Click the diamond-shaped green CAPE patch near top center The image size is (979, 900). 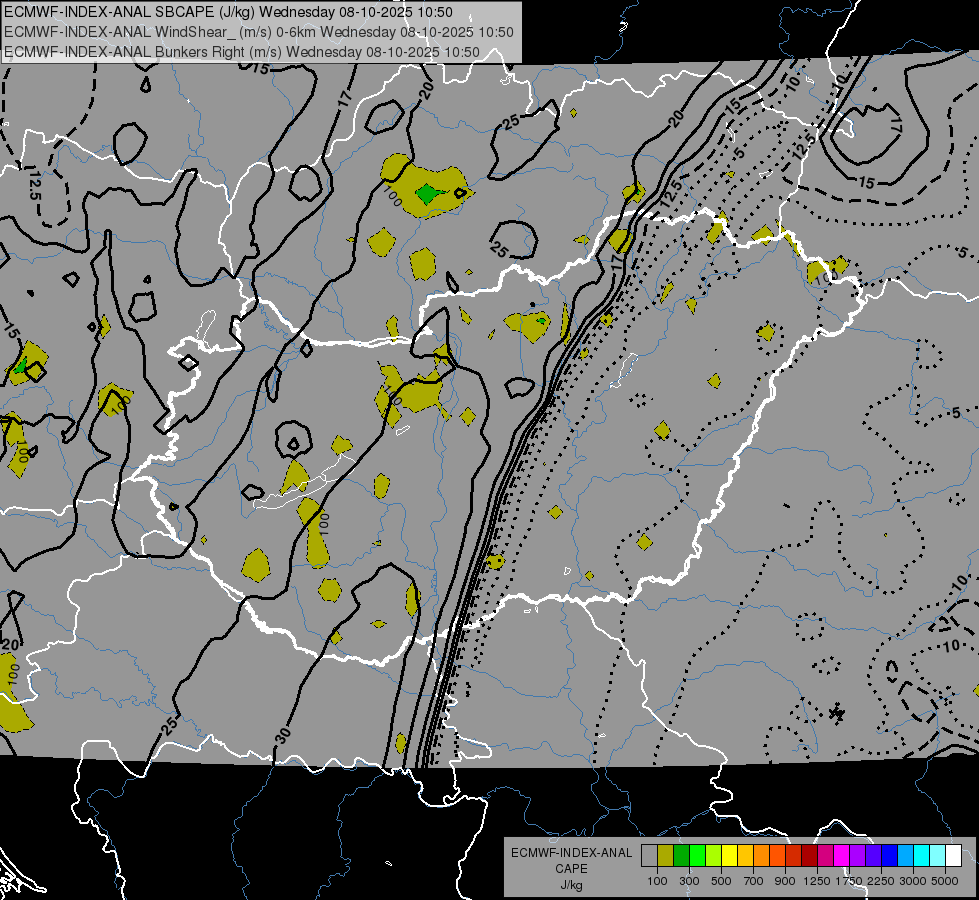tap(428, 194)
